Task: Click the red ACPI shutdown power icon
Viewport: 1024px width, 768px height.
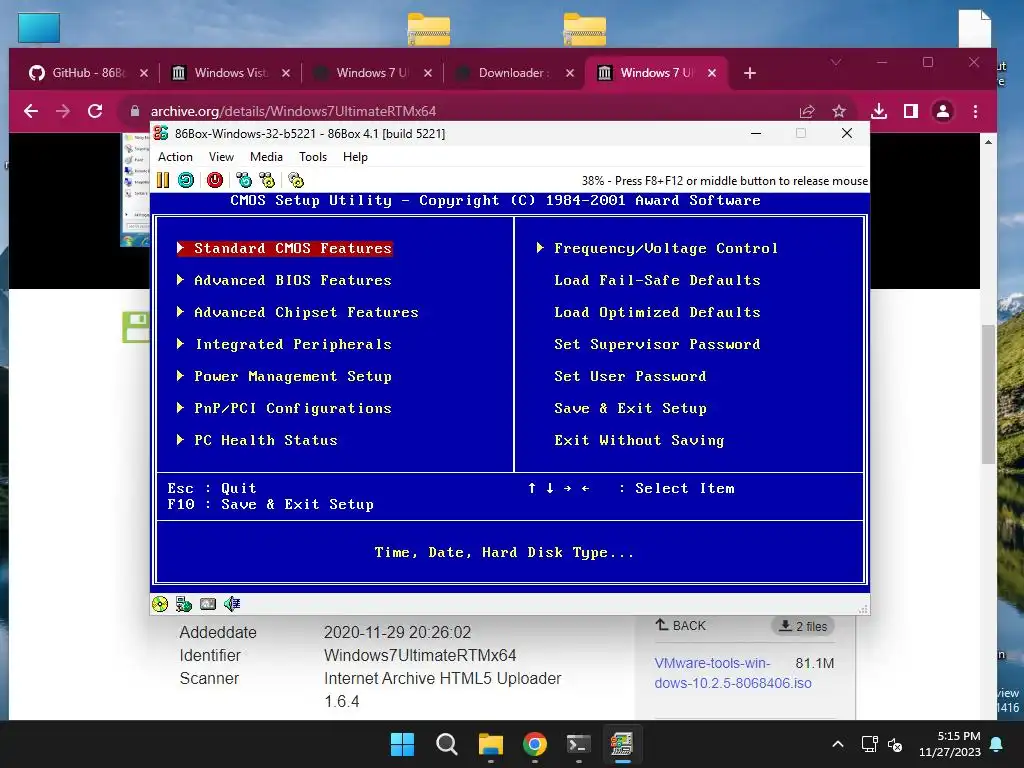Action: (215, 180)
